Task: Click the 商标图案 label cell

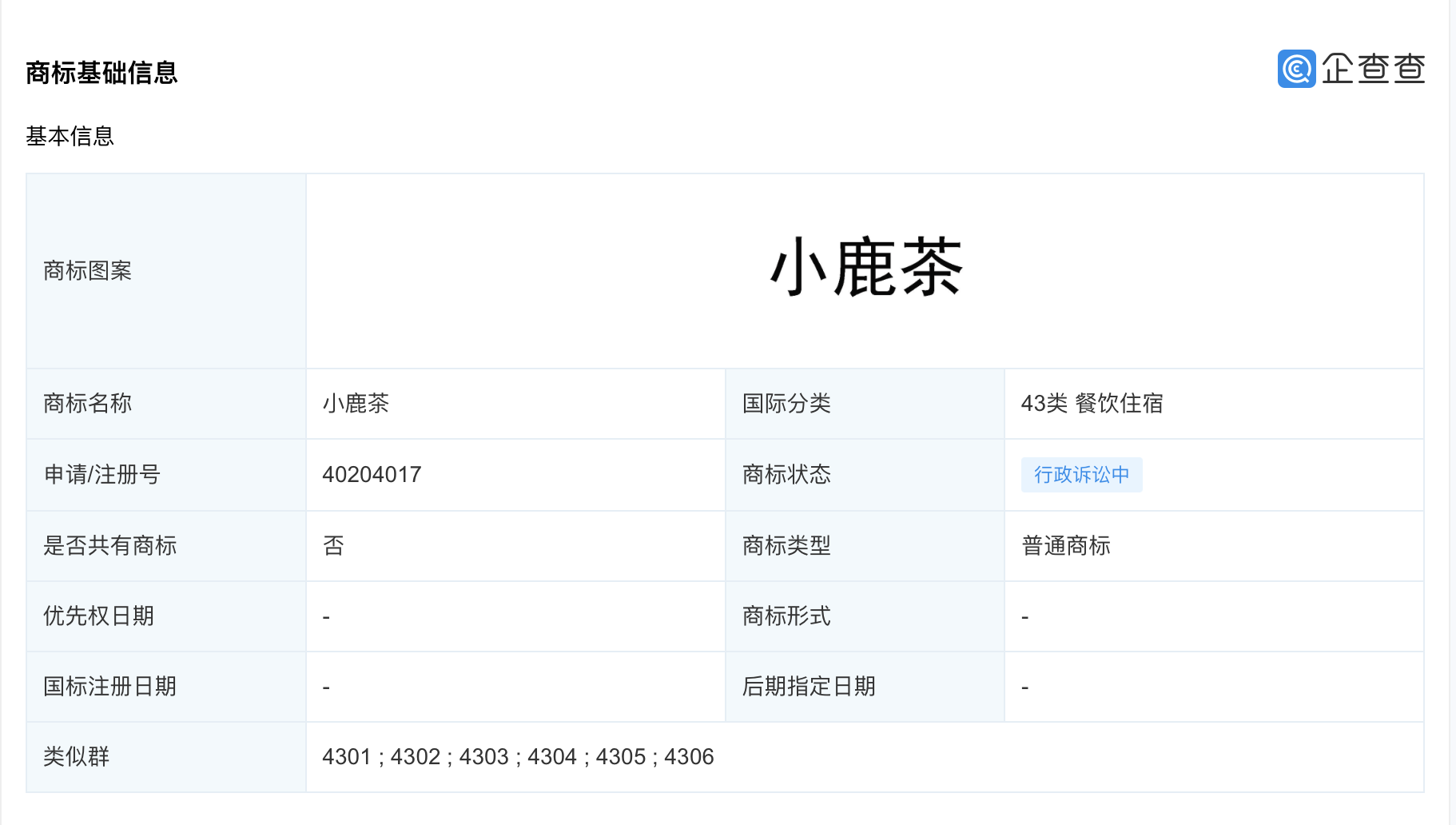Action: click(166, 271)
